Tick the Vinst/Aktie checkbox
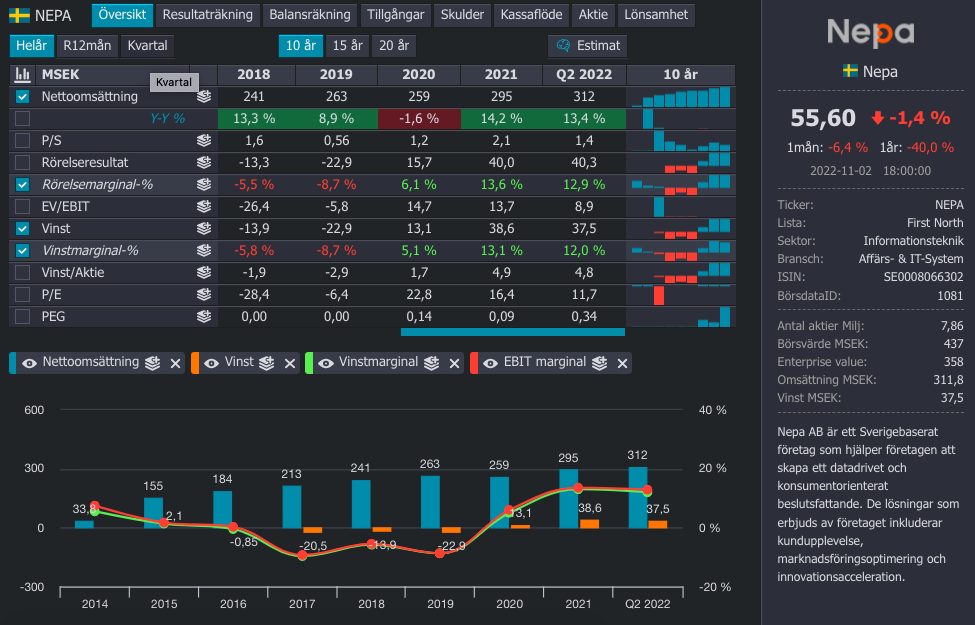Viewport: 975px width, 625px height. click(23, 272)
